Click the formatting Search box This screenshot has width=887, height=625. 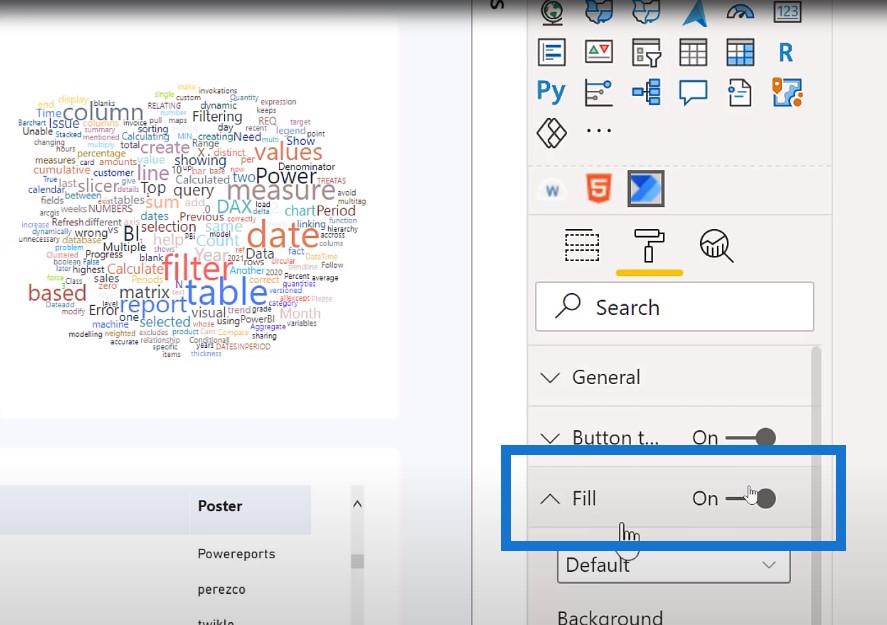(674, 307)
